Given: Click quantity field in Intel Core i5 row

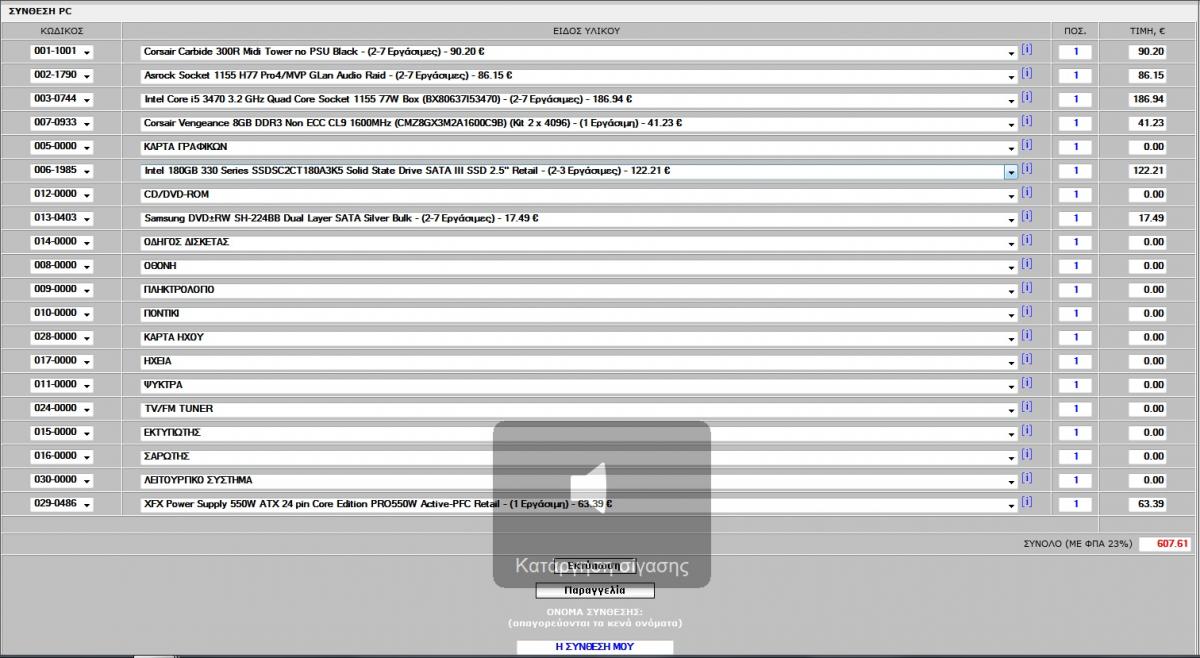Looking at the screenshot, I should point(1075,99).
